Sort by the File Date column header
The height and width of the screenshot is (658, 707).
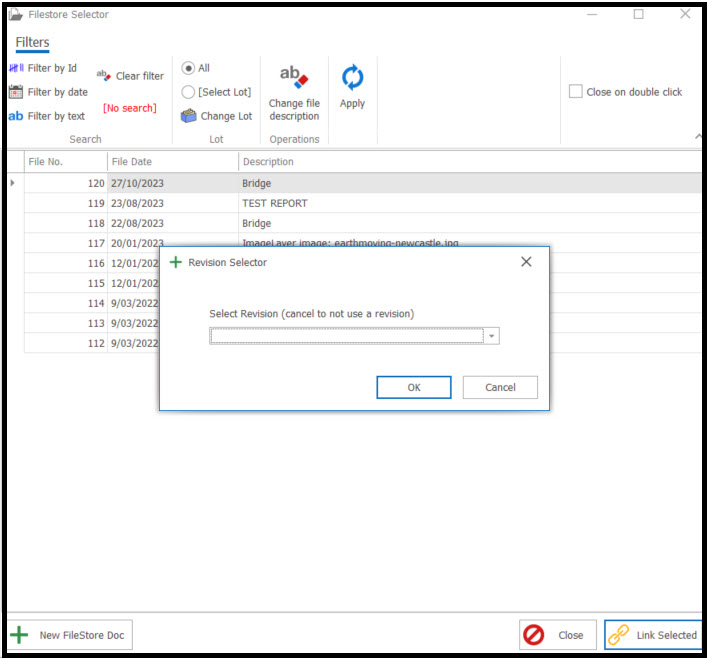172,162
